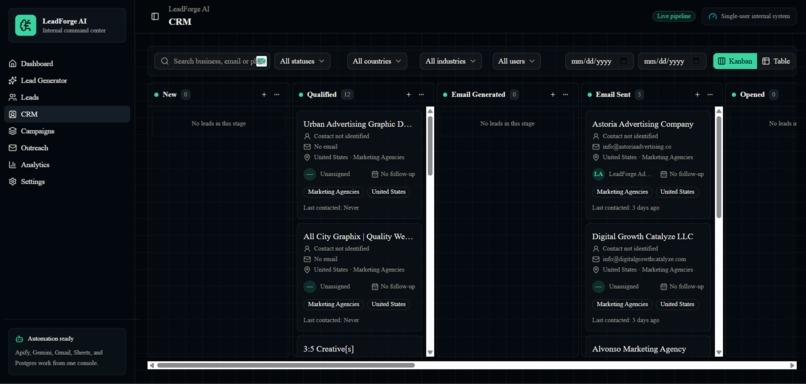The width and height of the screenshot is (806, 384).
Task: Click Email Sent column vertical scrollbar
Action: click(719, 166)
